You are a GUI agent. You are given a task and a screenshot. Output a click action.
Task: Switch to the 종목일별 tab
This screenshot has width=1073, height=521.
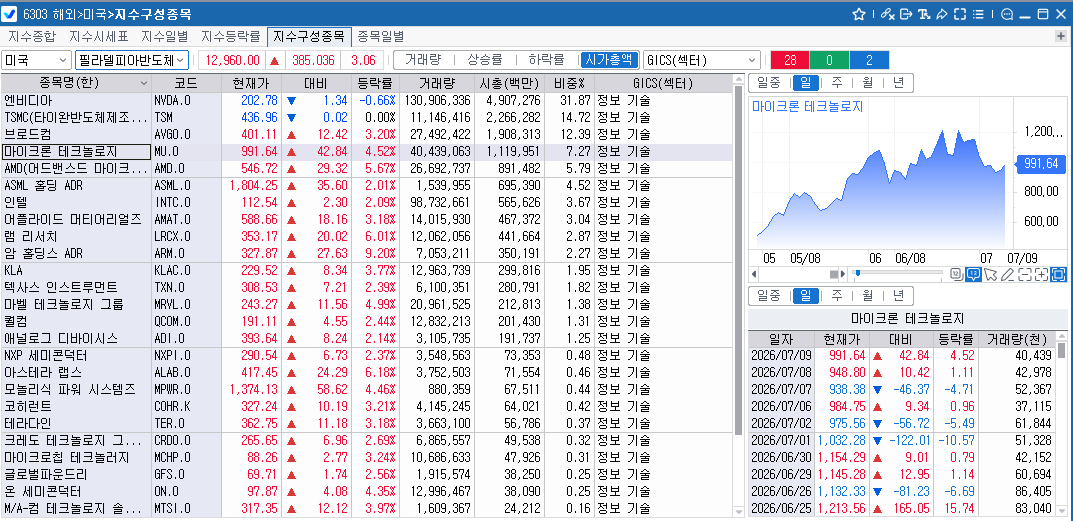pos(380,36)
